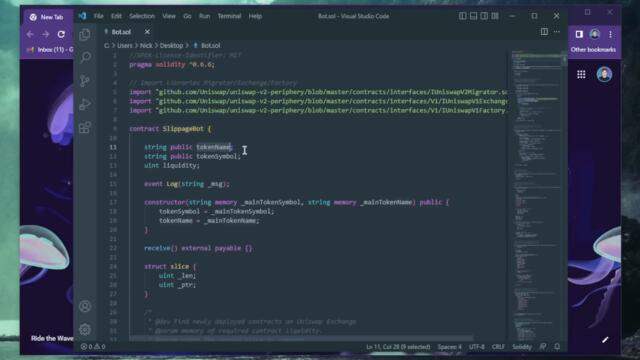Open the Google apps grid

click(581, 74)
